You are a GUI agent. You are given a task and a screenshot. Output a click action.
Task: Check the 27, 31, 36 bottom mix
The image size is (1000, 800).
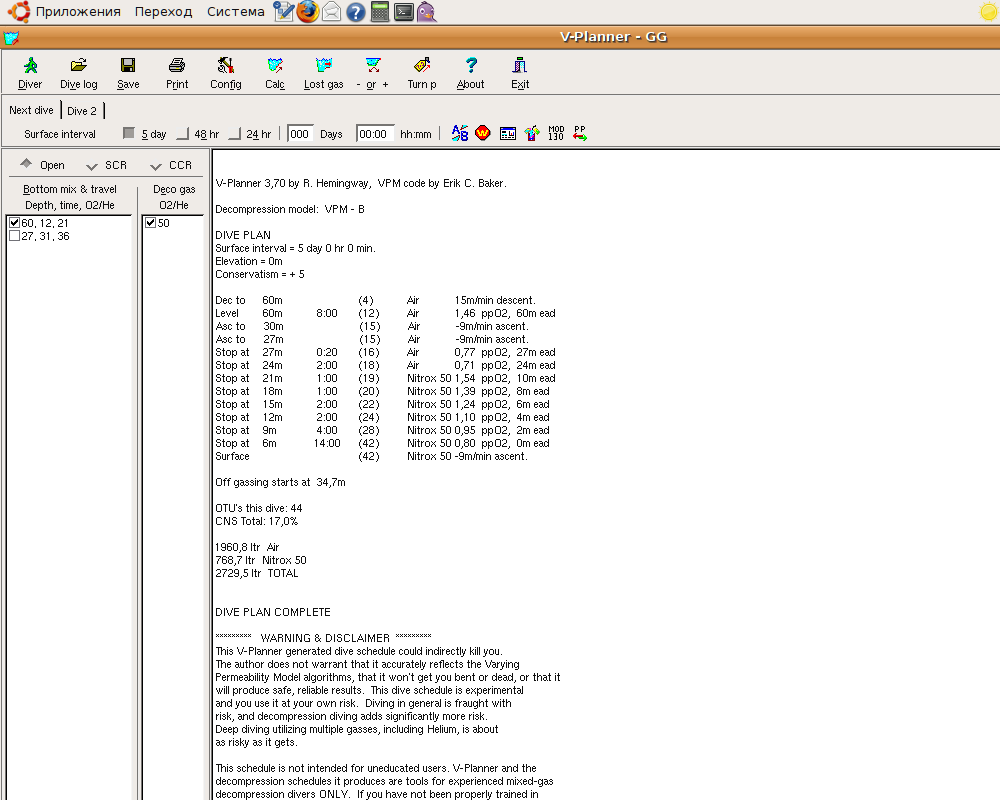15,236
